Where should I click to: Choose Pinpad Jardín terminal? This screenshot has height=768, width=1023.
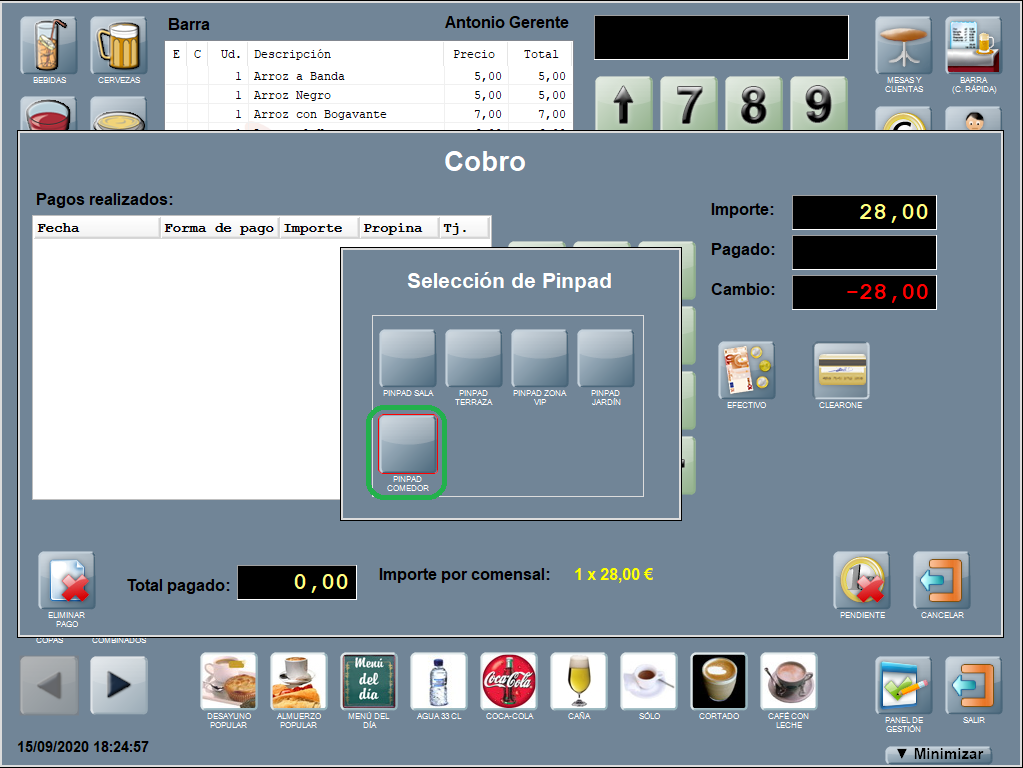(x=605, y=358)
